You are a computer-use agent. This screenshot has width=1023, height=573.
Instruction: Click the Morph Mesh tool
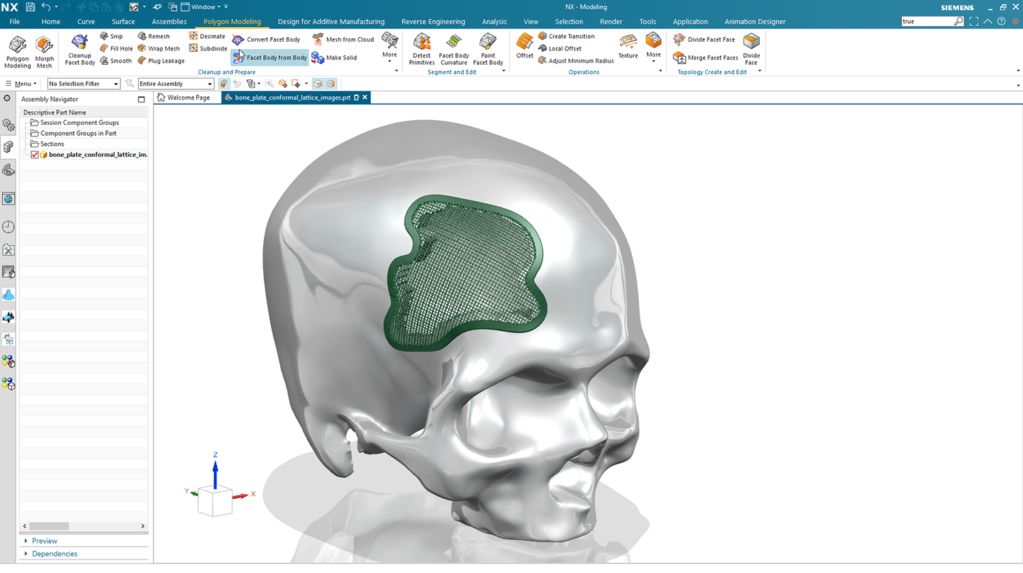pos(44,51)
